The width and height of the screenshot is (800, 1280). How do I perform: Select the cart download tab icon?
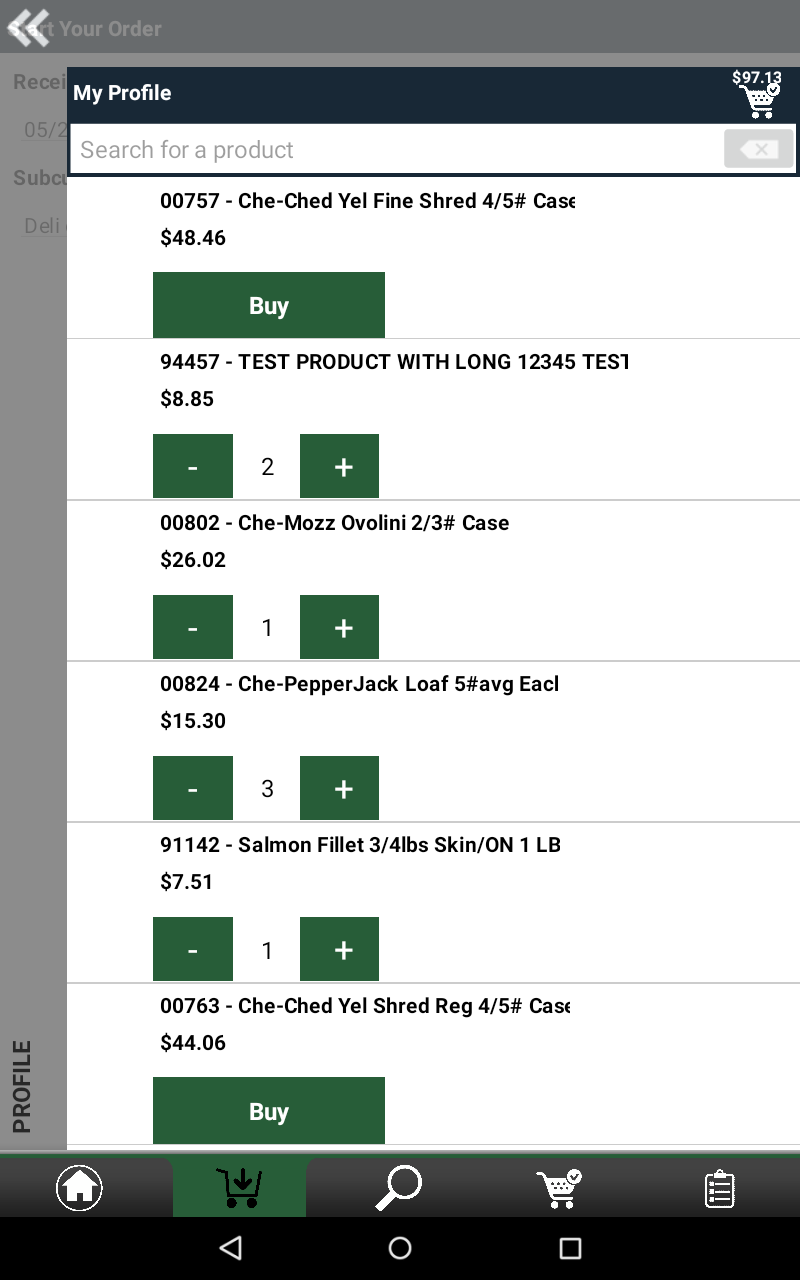(239, 1188)
